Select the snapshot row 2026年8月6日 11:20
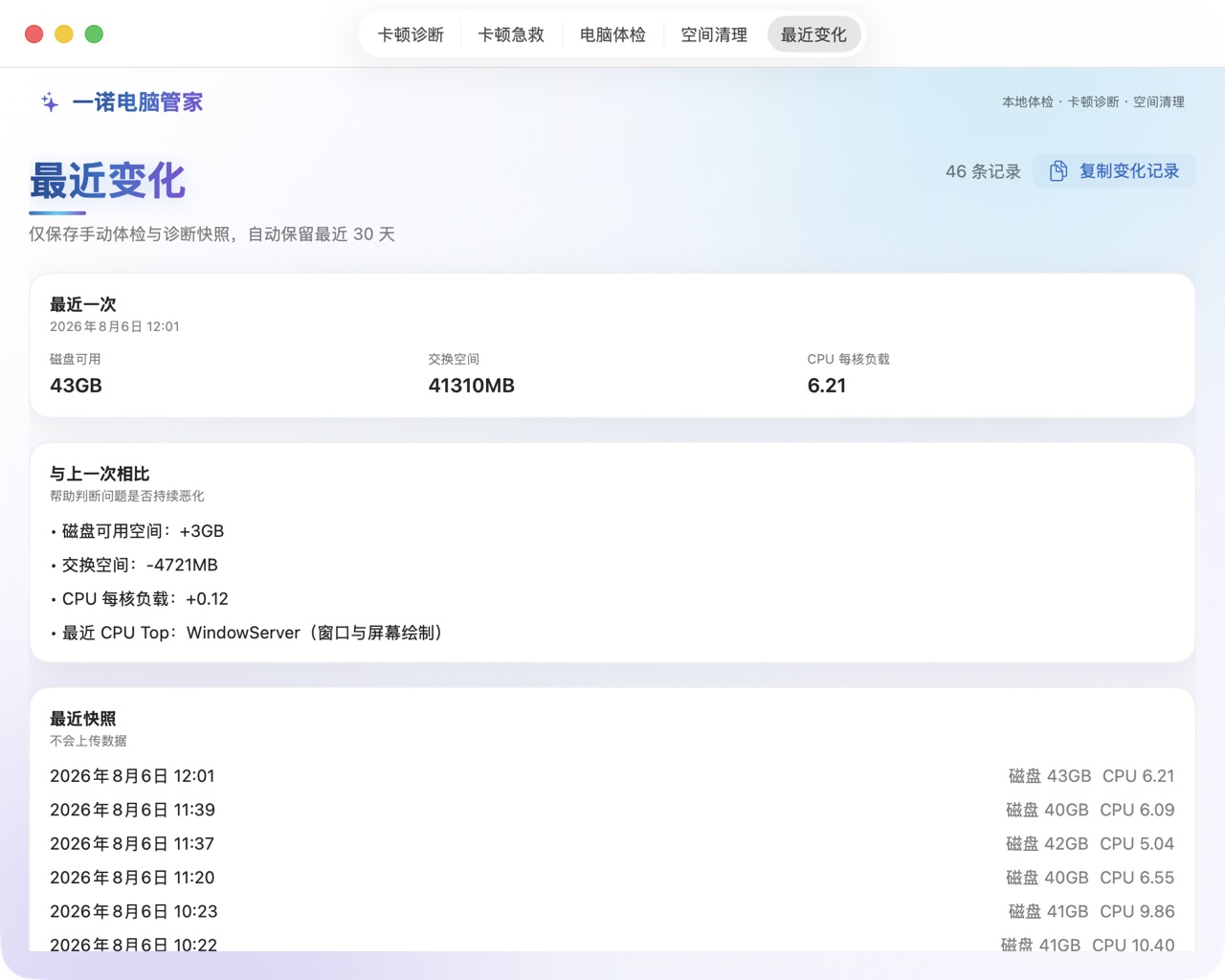 (x=612, y=878)
